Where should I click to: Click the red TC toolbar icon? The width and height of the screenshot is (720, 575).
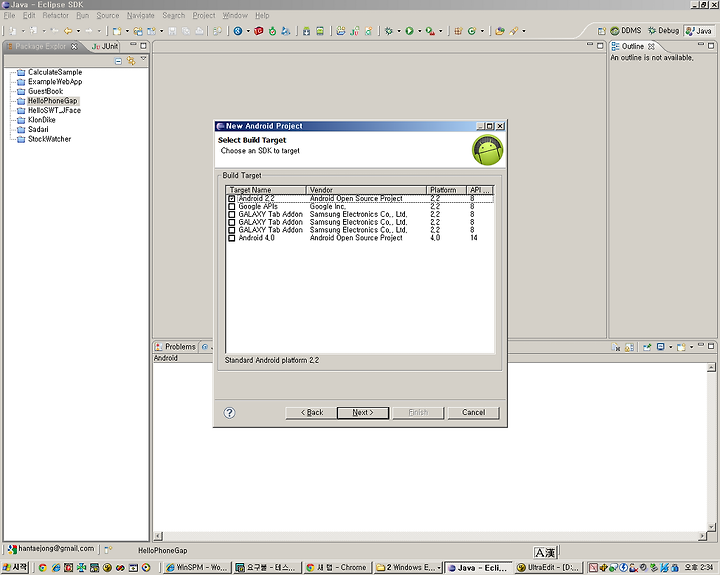click(259, 31)
